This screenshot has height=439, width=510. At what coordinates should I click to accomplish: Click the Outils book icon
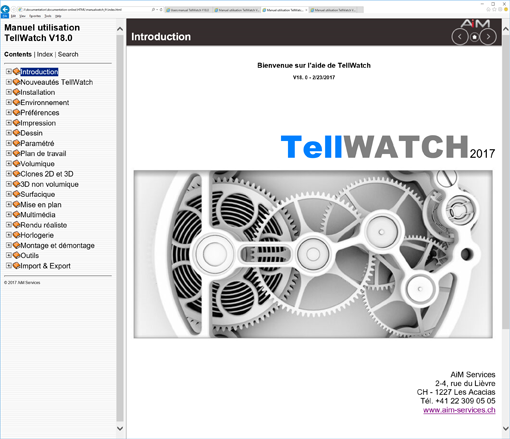tap(16, 255)
